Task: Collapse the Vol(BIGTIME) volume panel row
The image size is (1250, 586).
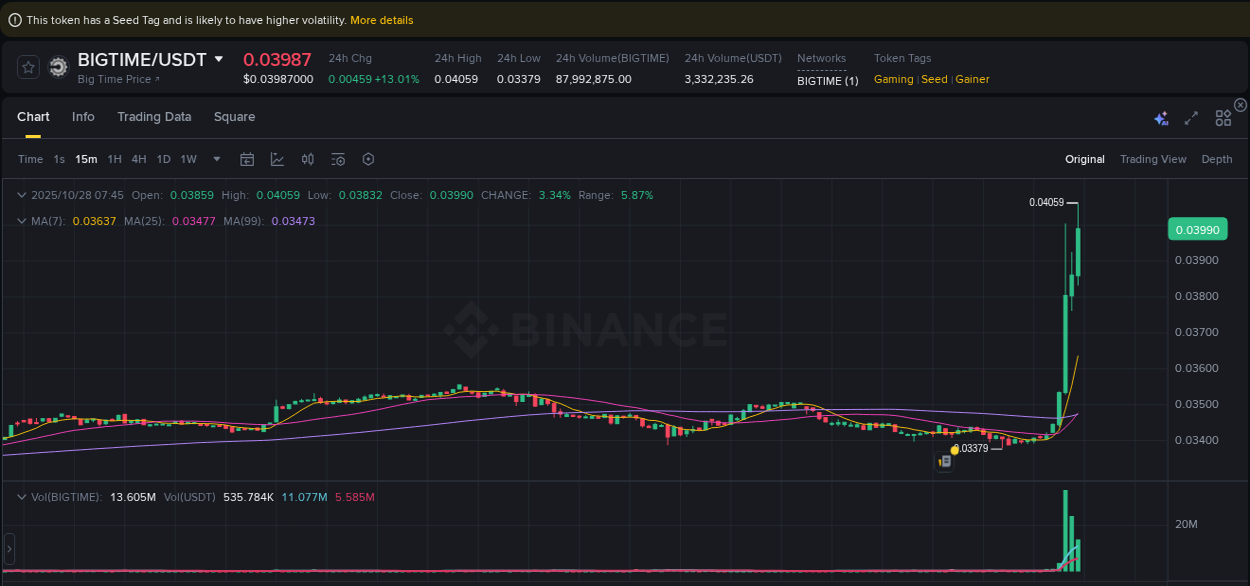Action: tap(21, 496)
